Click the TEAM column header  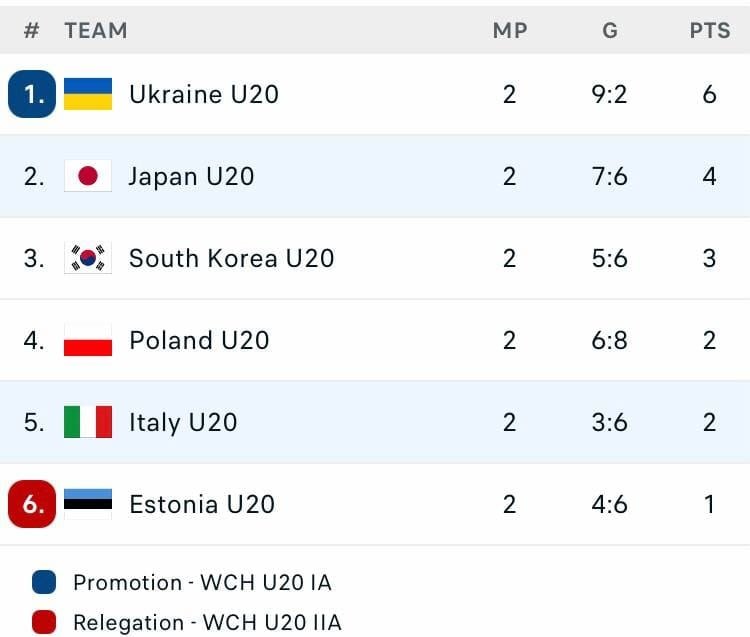(96, 30)
